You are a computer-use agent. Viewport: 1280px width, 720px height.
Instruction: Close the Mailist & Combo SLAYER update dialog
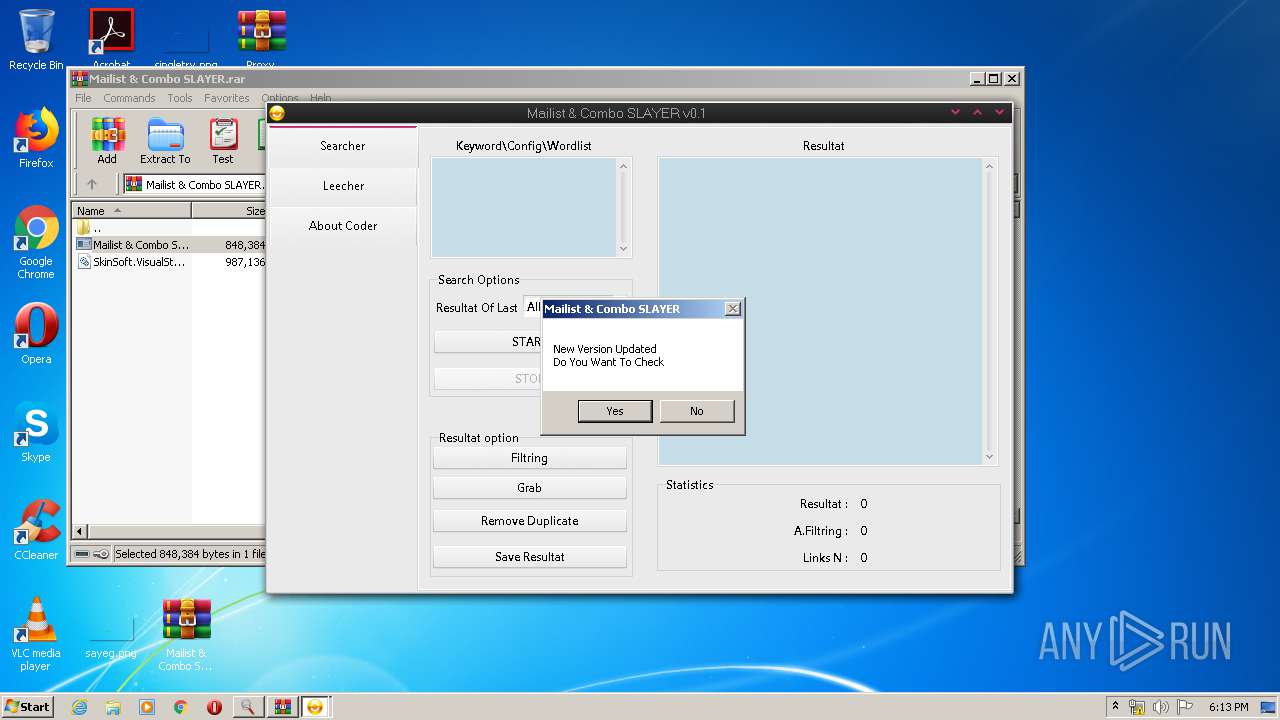(732, 309)
